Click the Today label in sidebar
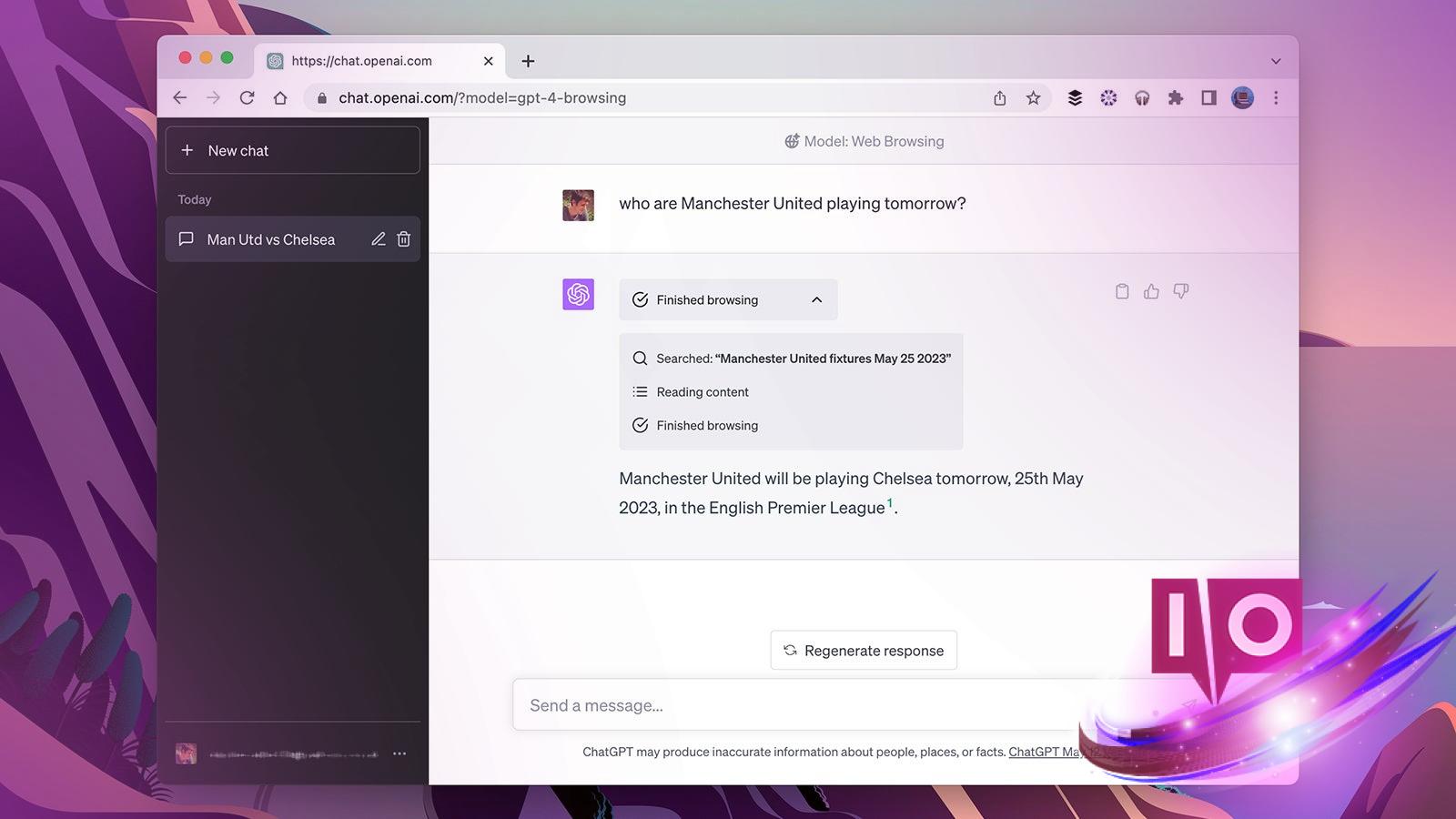The image size is (1456, 819). tap(195, 199)
